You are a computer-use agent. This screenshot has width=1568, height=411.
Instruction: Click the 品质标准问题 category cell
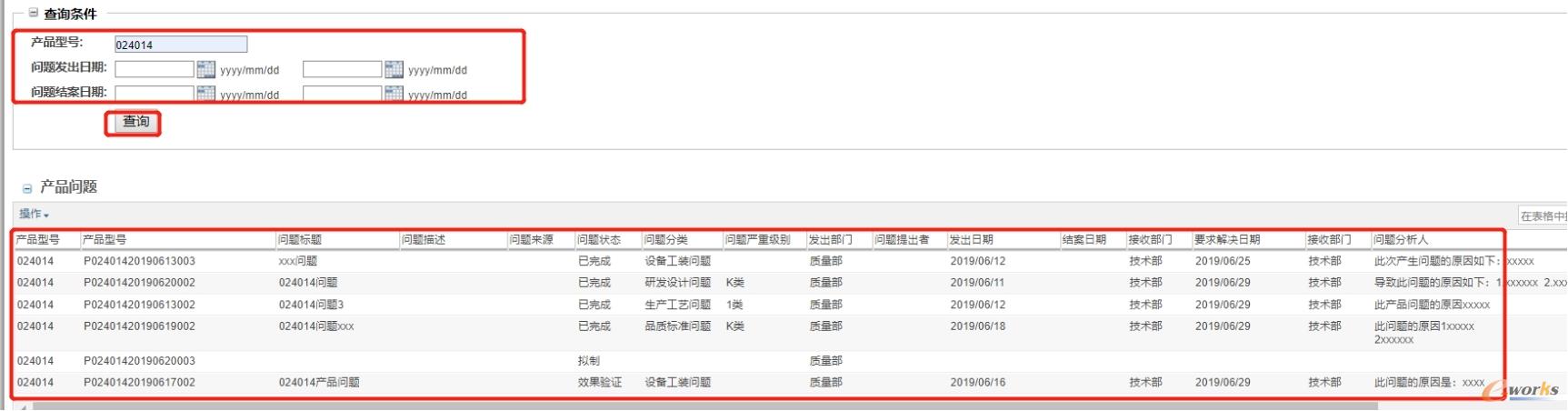pyautogui.click(x=678, y=326)
